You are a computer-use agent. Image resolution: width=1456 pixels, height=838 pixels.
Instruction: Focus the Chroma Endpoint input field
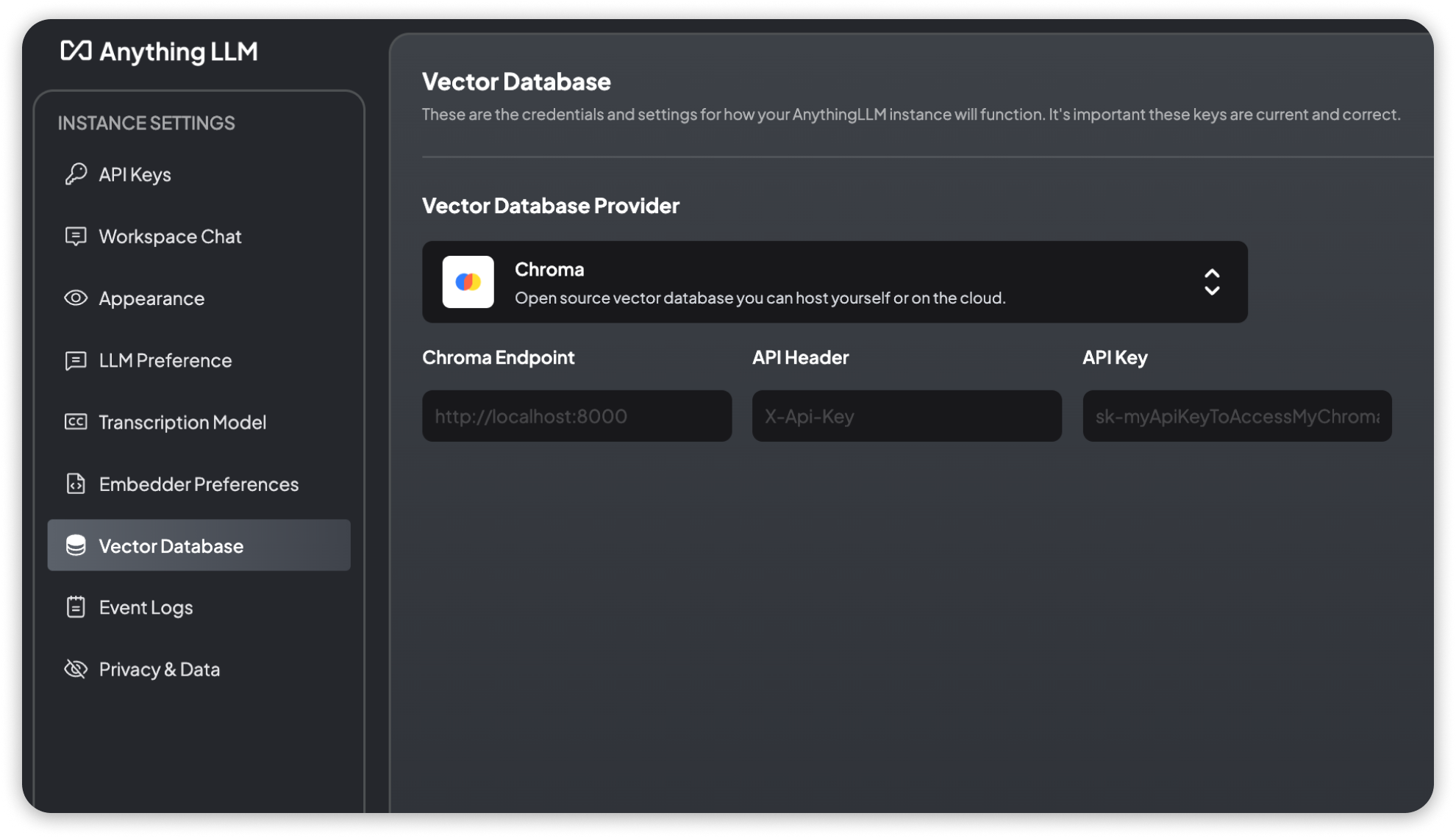577,416
